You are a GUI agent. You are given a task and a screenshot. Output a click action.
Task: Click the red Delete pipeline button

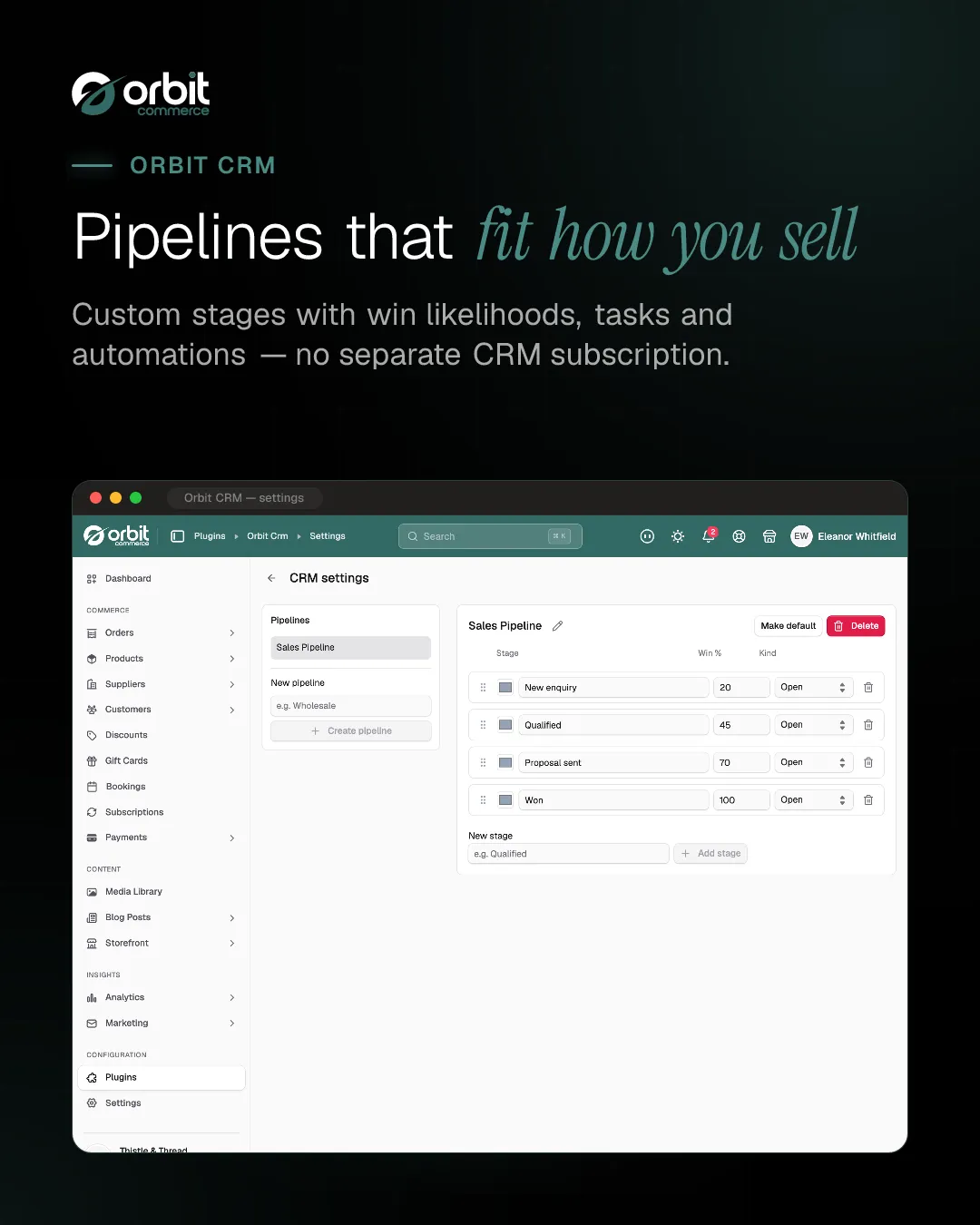(856, 626)
